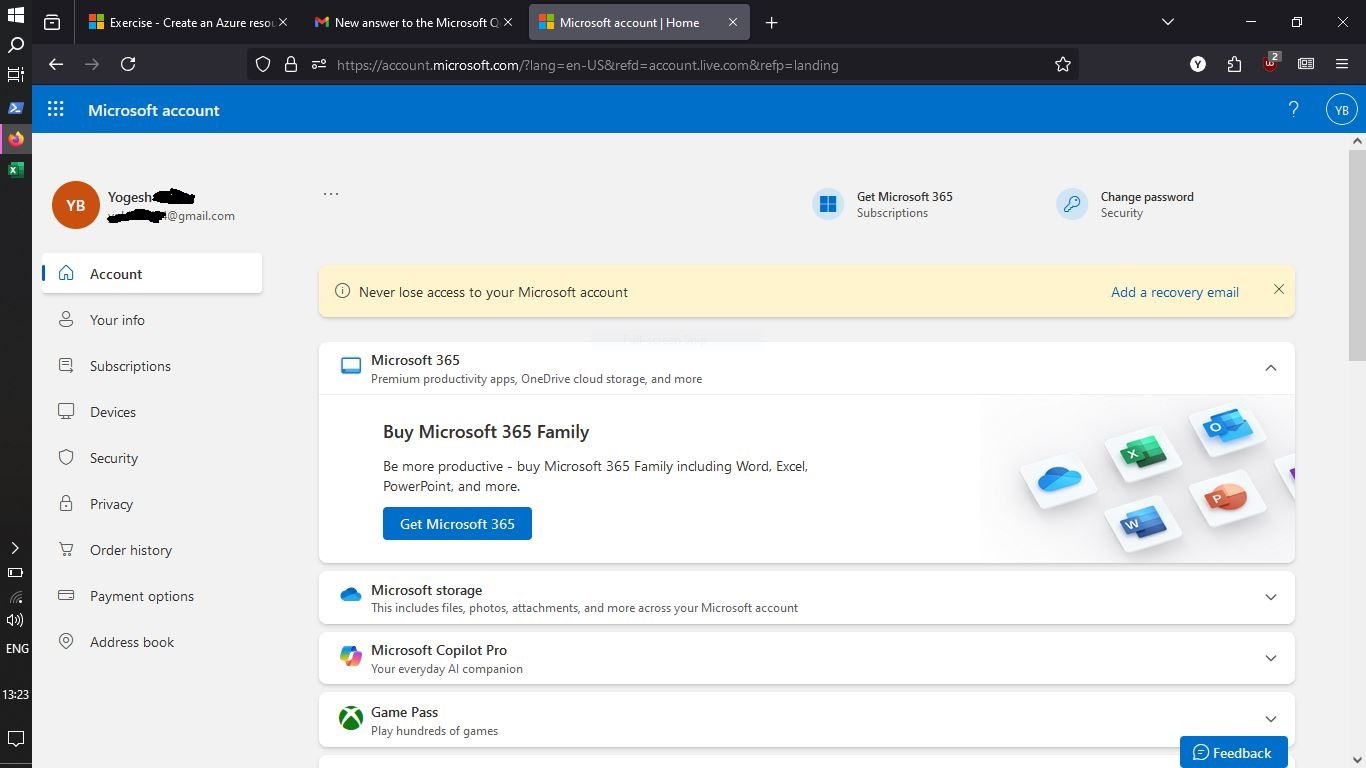1366x768 pixels.
Task: Open Your info in the sidebar
Action: coord(152,320)
